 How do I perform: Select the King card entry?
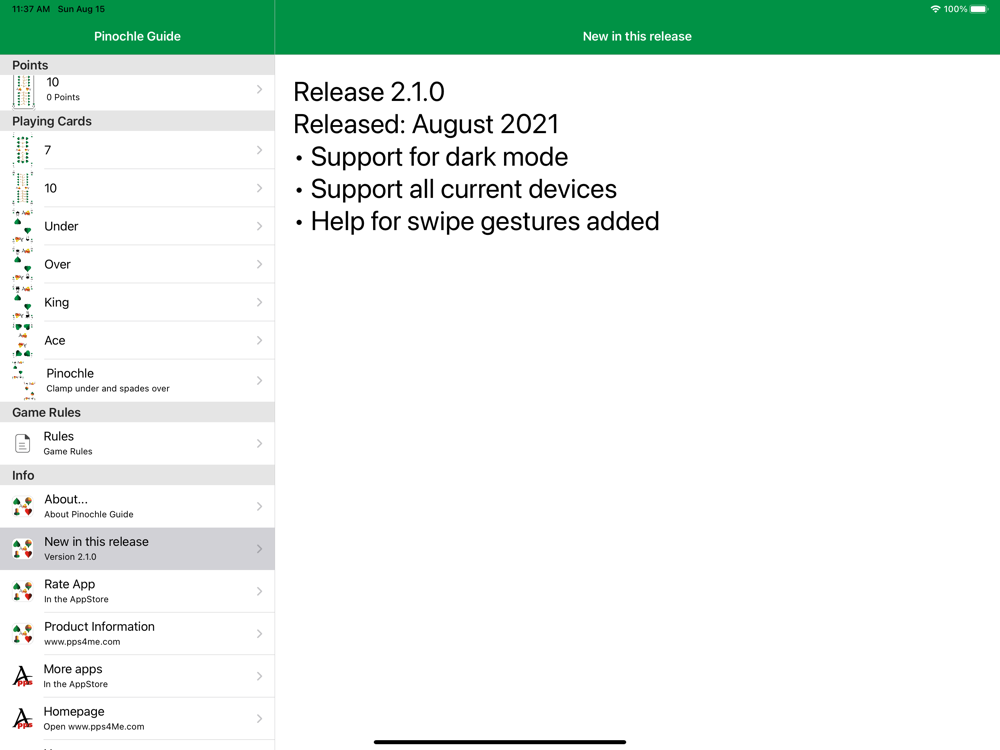tap(137, 302)
